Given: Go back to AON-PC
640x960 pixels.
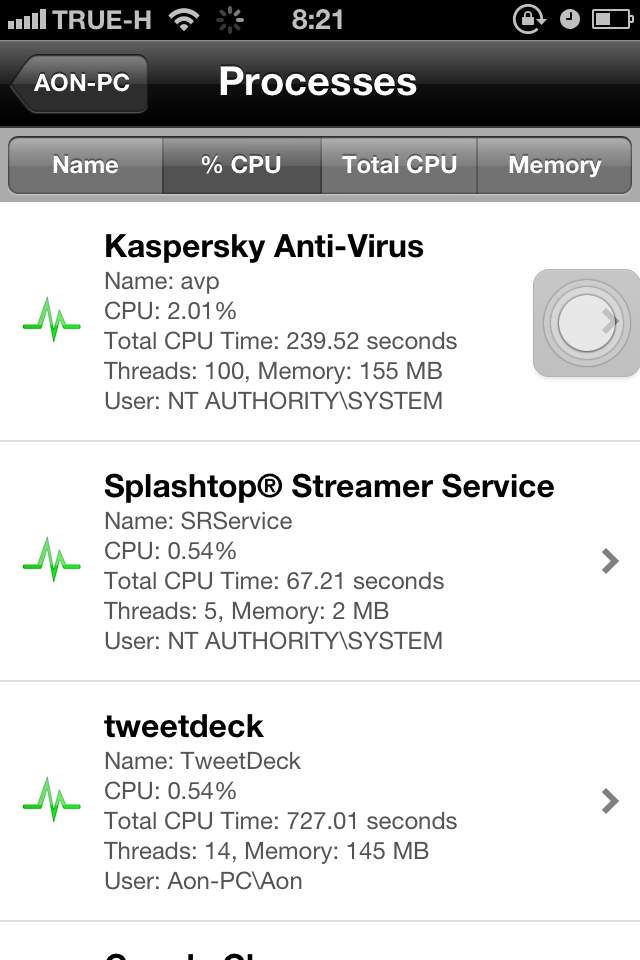Looking at the screenshot, I should pos(80,83).
